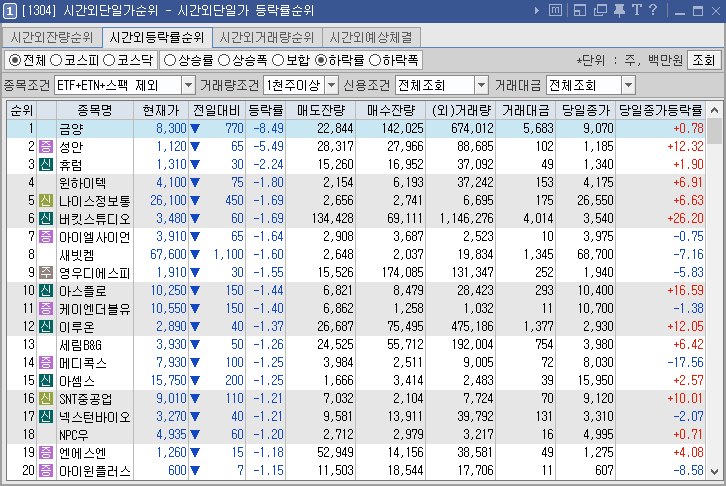726x486 pixels.
Task: Click the font size T icon
Action: tap(637, 10)
